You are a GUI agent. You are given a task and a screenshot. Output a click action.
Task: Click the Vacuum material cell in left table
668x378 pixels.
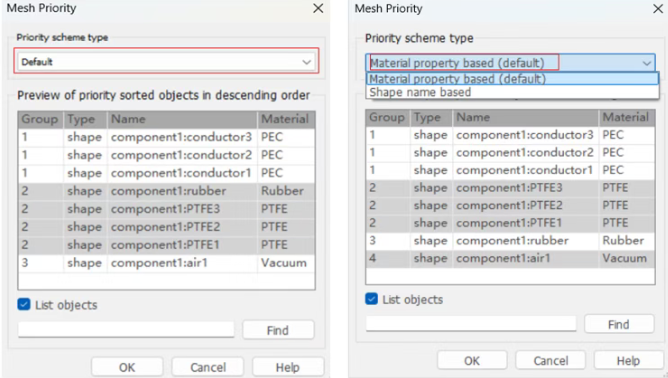tap(286, 263)
